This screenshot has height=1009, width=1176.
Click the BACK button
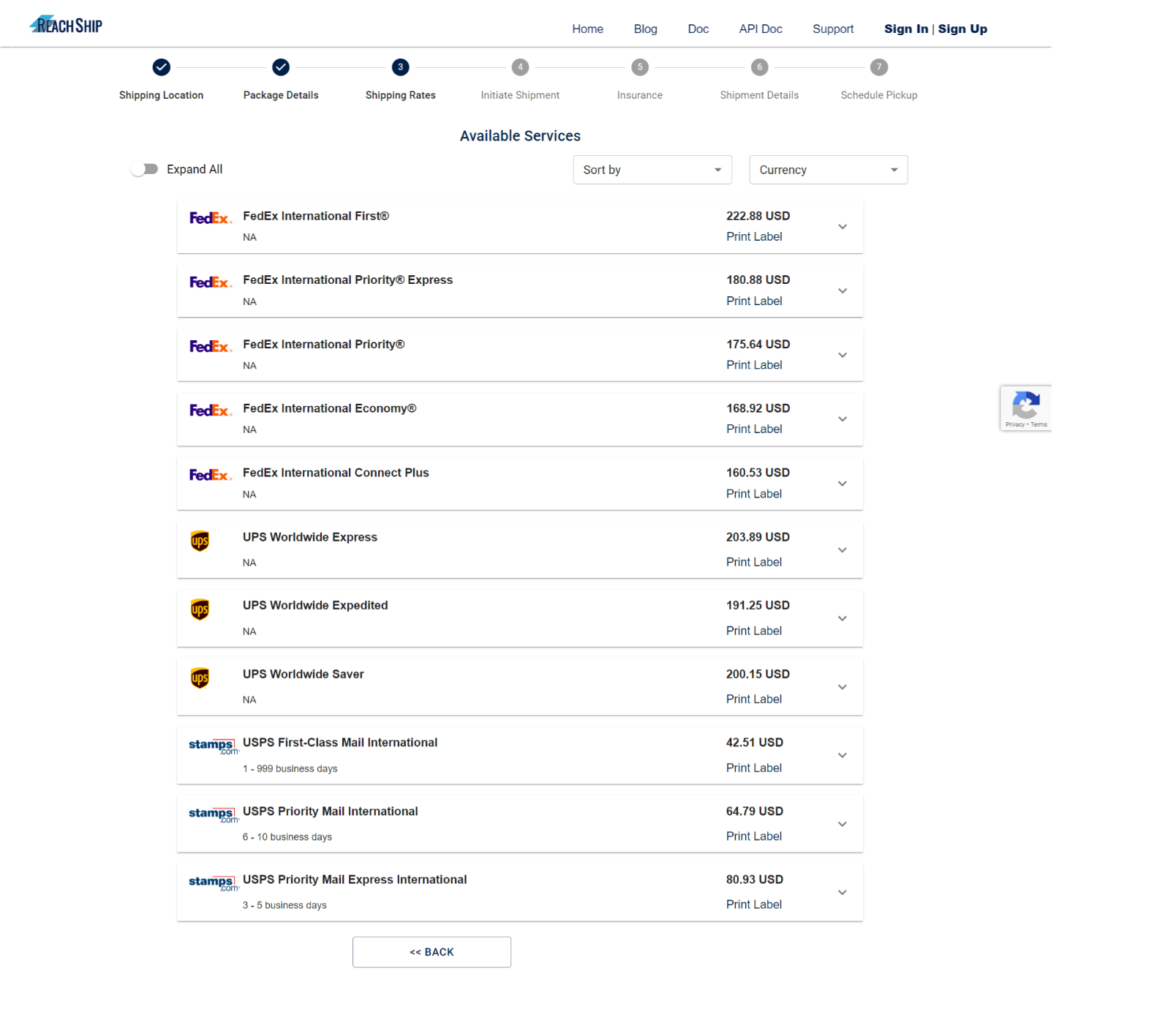tap(431, 952)
